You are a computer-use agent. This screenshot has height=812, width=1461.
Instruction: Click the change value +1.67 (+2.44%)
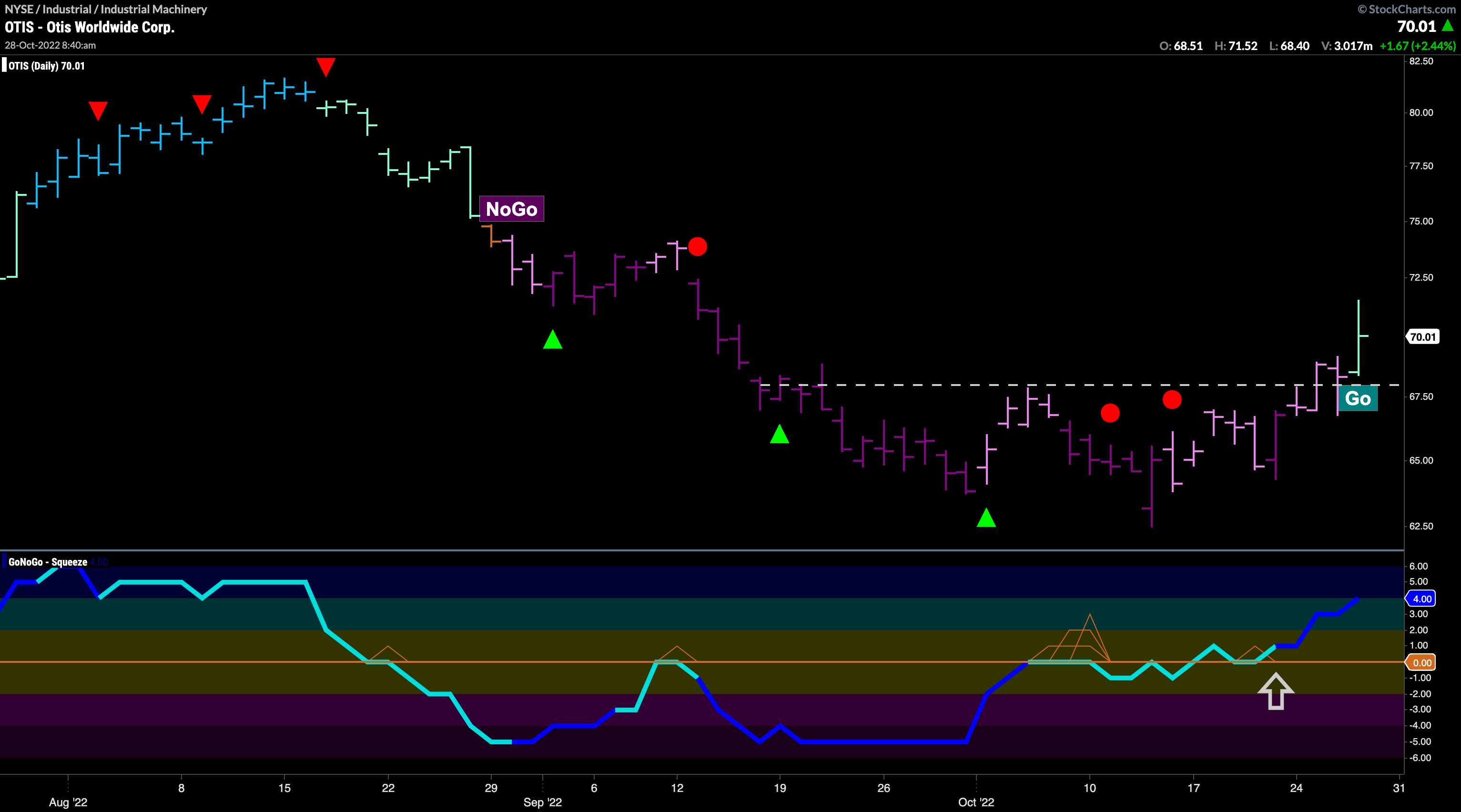pyautogui.click(x=1417, y=46)
